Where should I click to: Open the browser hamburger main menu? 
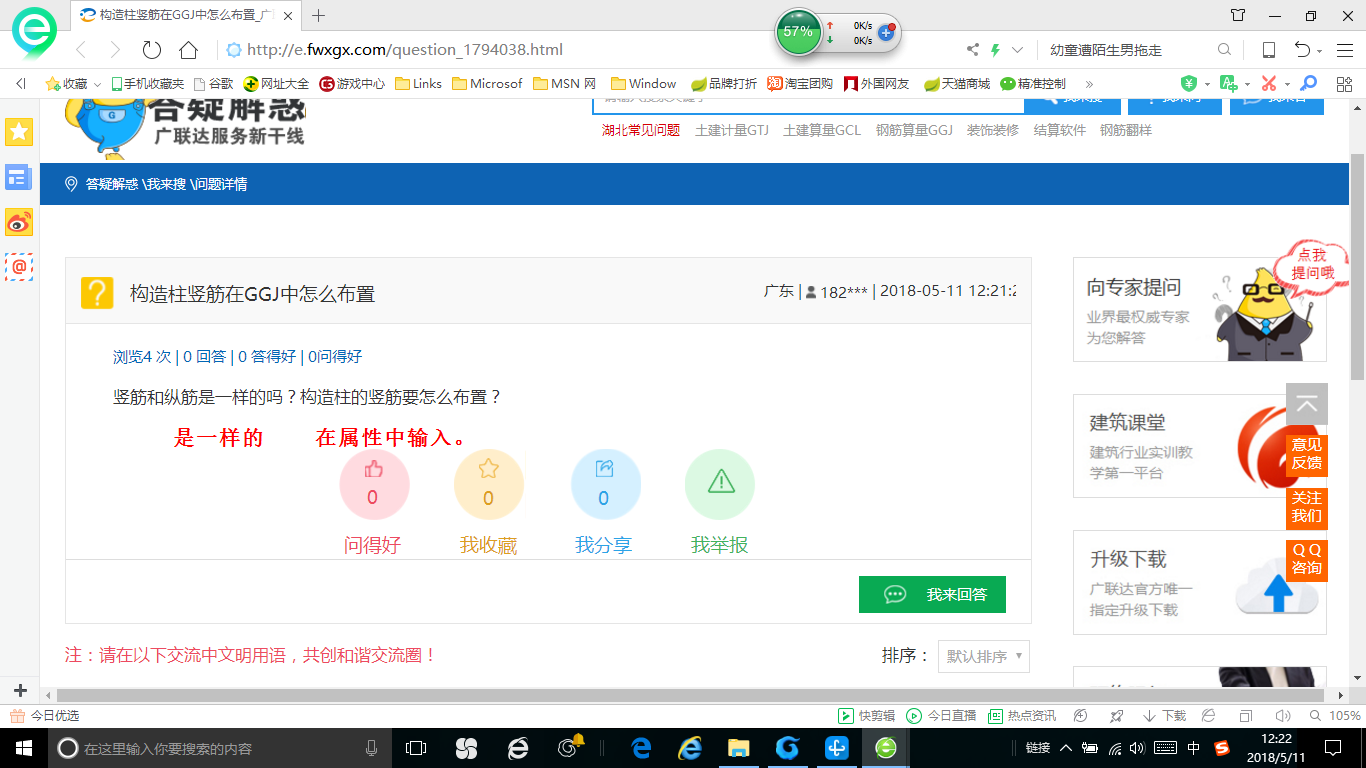[1344, 50]
